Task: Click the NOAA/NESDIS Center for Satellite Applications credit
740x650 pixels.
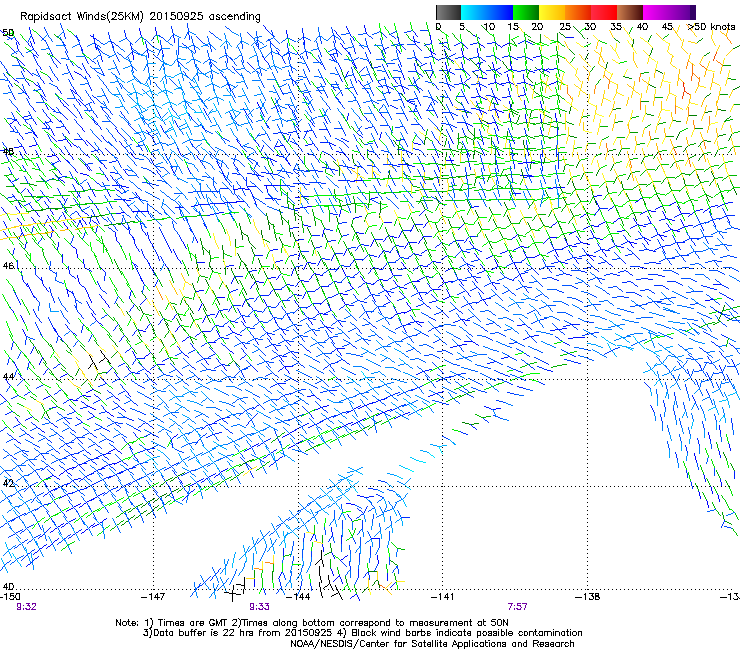Action: pyautogui.click(x=432, y=644)
